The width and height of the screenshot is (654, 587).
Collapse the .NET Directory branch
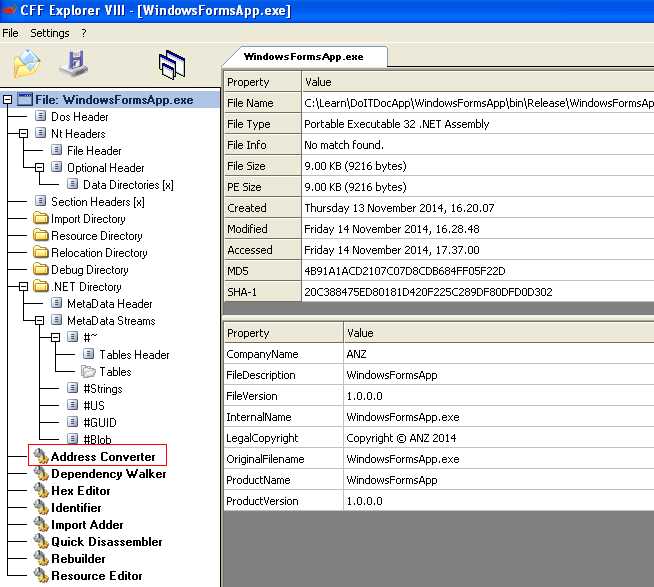click(x=23, y=287)
